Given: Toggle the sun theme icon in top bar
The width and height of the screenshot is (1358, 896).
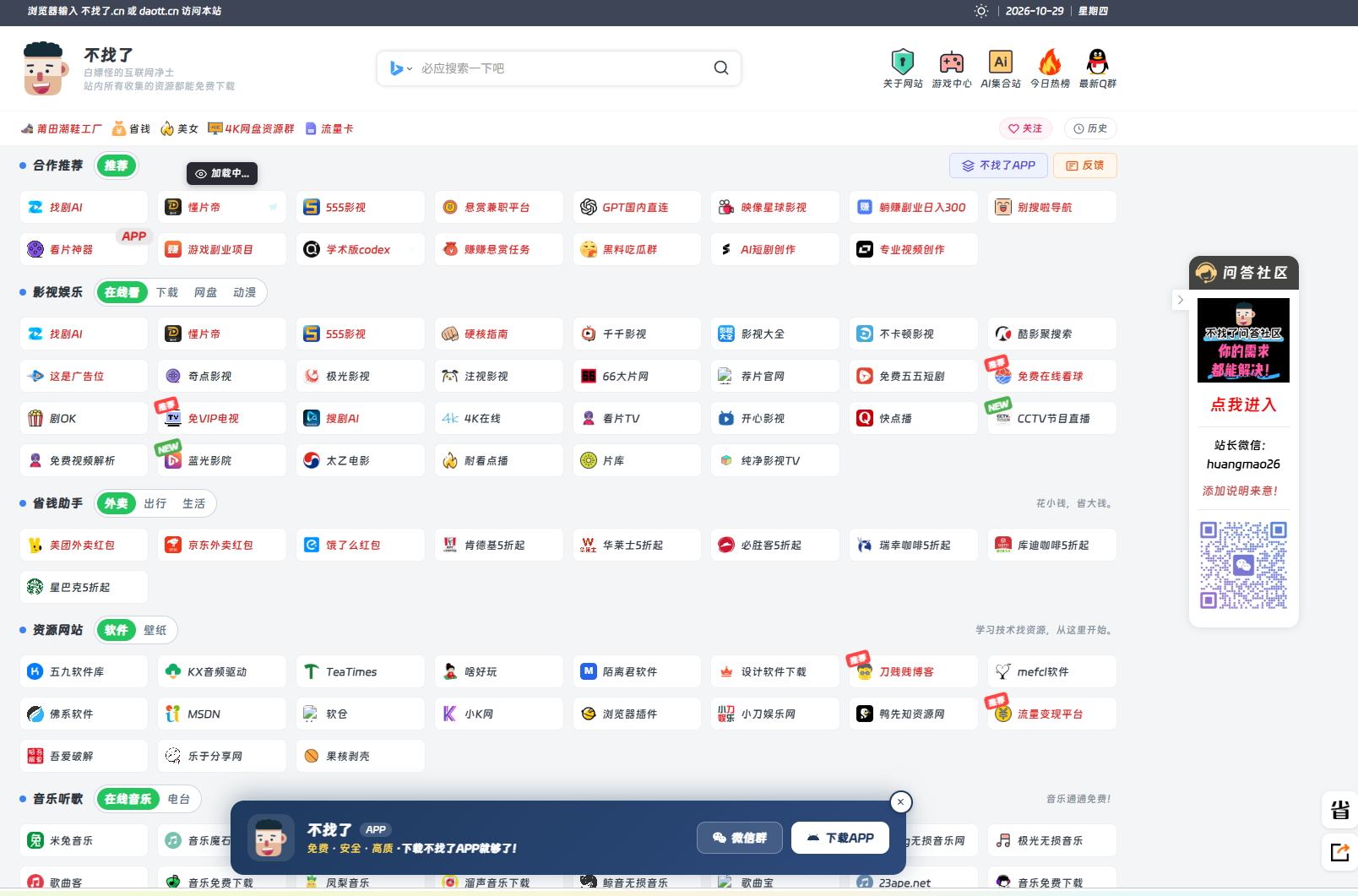Looking at the screenshot, I should [x=981, y=11].
